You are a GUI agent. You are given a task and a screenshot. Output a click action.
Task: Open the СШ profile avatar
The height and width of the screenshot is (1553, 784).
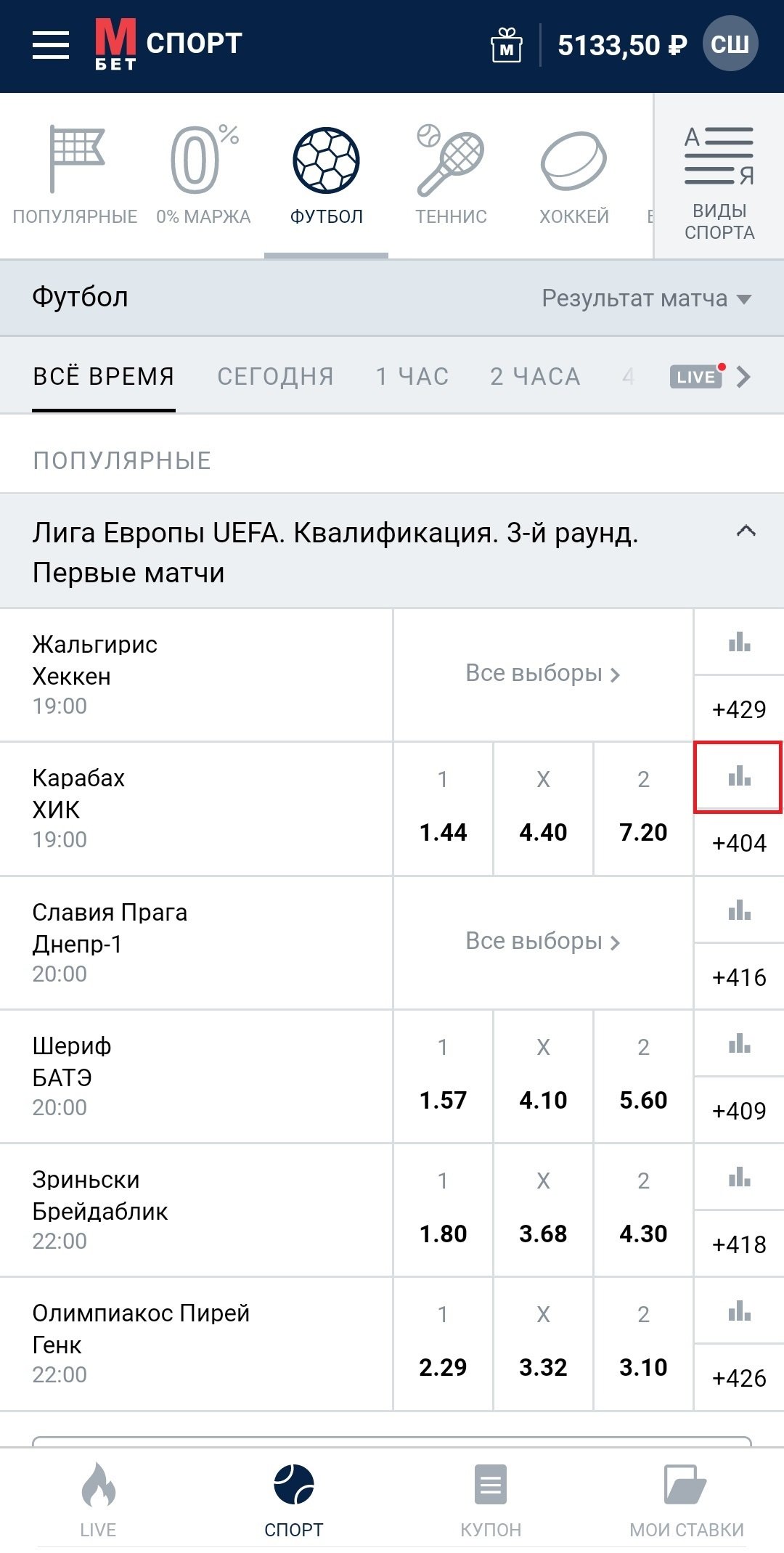[730, 45]
